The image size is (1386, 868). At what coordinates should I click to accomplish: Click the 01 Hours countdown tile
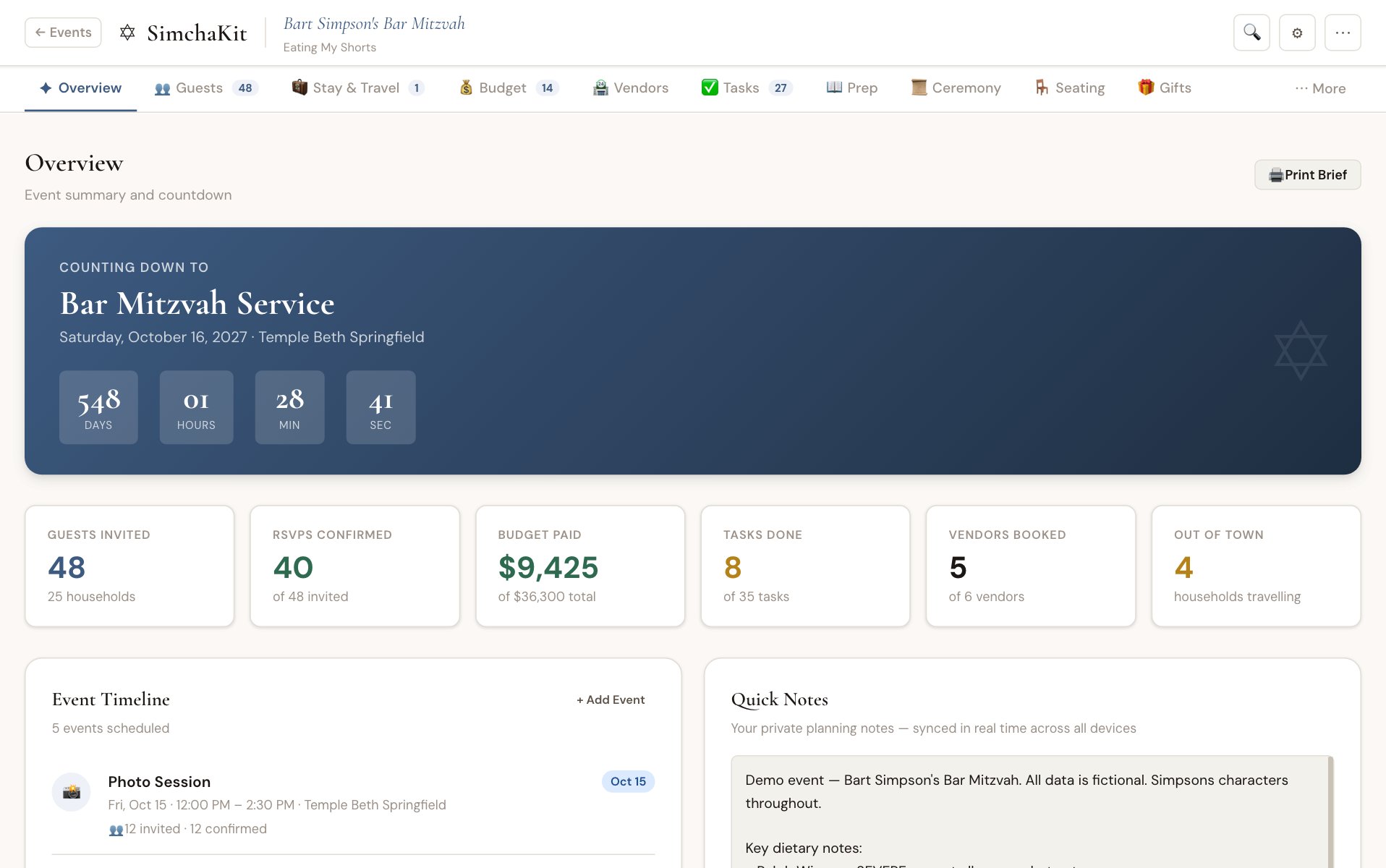(x=196, y=407)
